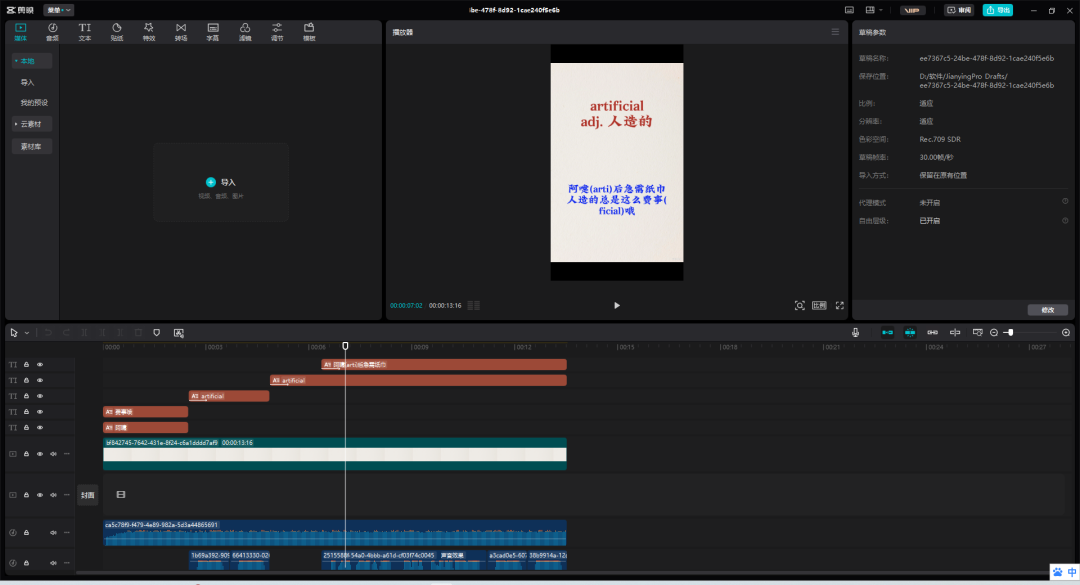Mute the first audio track
The width and height of the screenshot is (1080, 585).
tap(53, 533)
